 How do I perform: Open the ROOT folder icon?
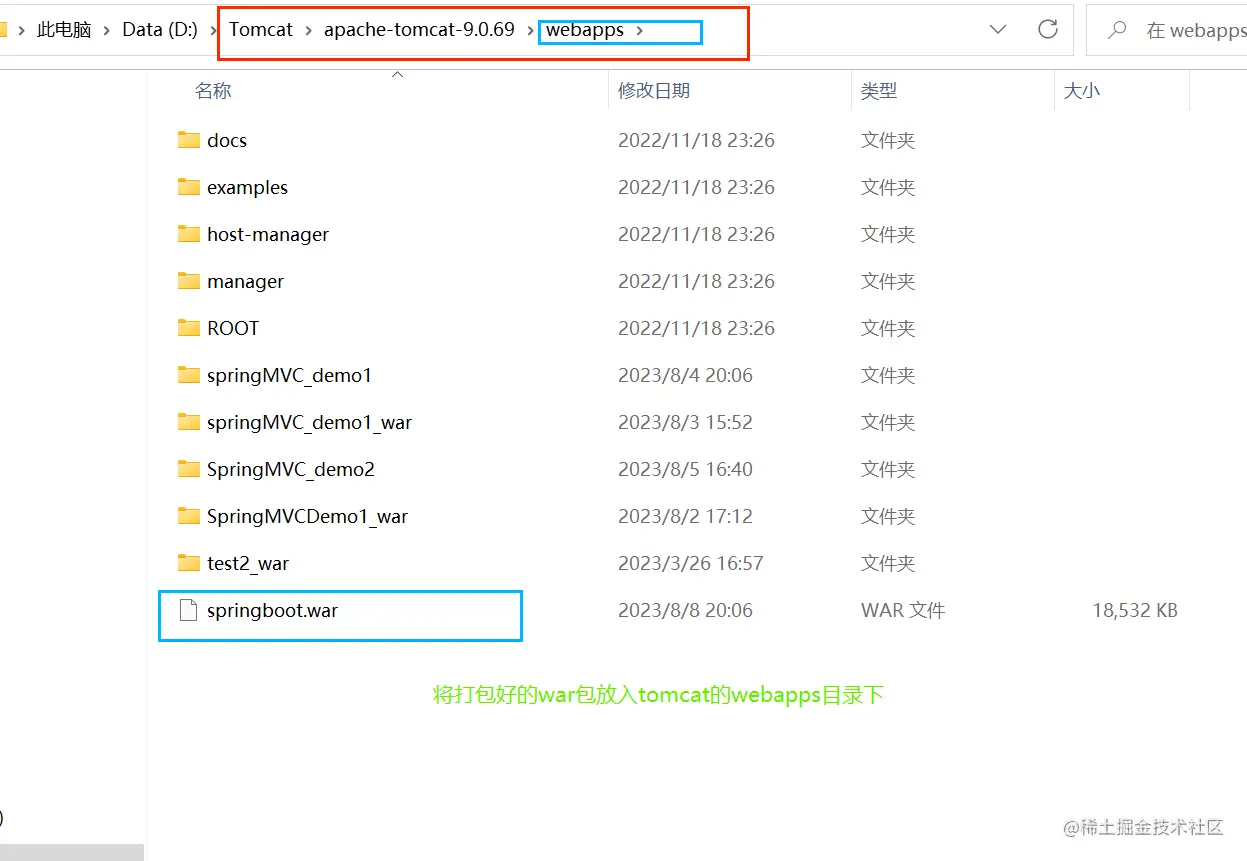[189, 328]
